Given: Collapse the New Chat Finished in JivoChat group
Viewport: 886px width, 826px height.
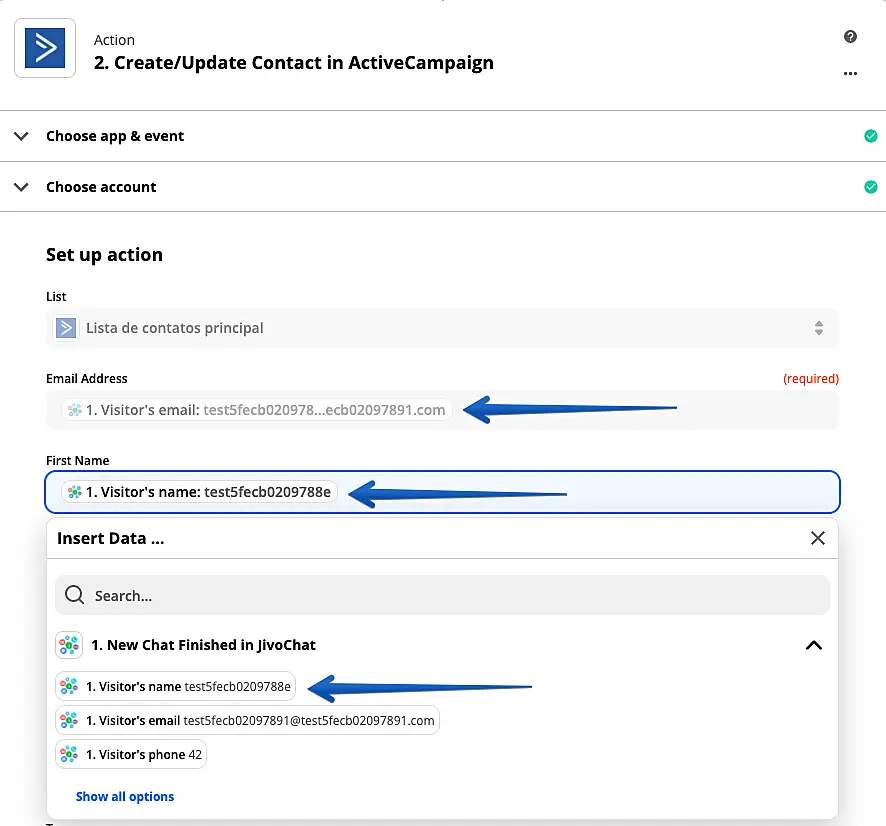Looking at the screenshot, I should (x=813, y=645).
